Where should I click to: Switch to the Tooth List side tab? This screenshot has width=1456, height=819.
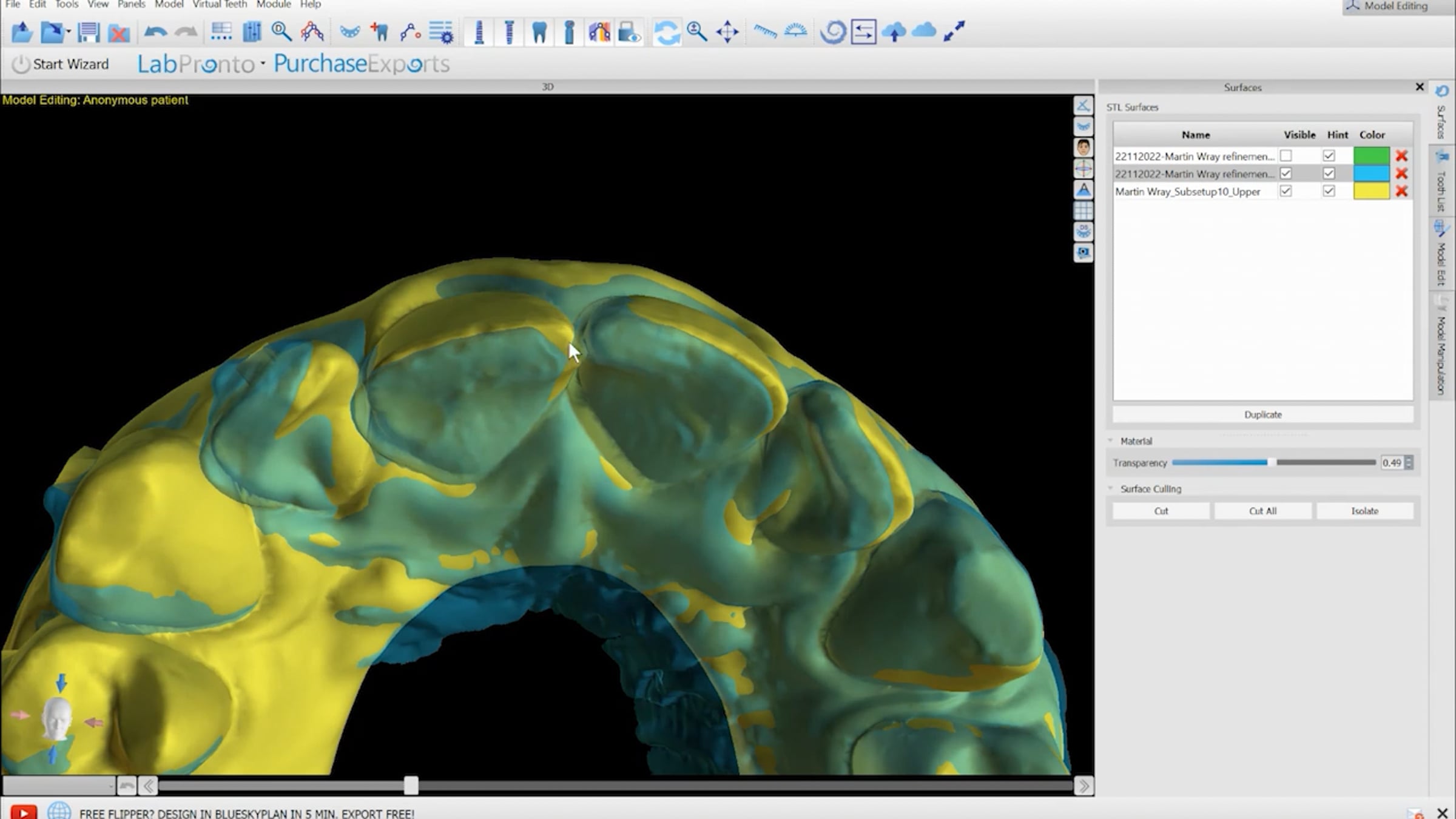[x=1441, y=182]
